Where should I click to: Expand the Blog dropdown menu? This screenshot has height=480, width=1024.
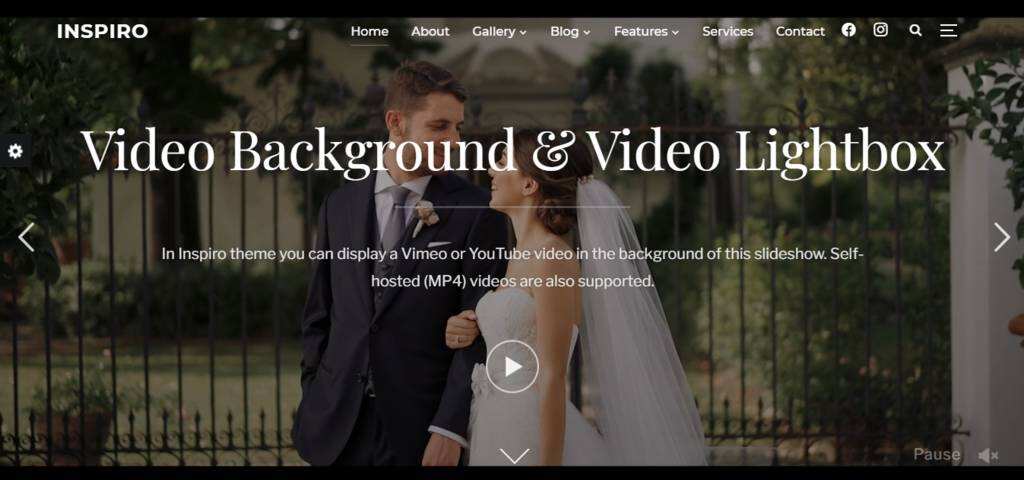click(570, 31)
